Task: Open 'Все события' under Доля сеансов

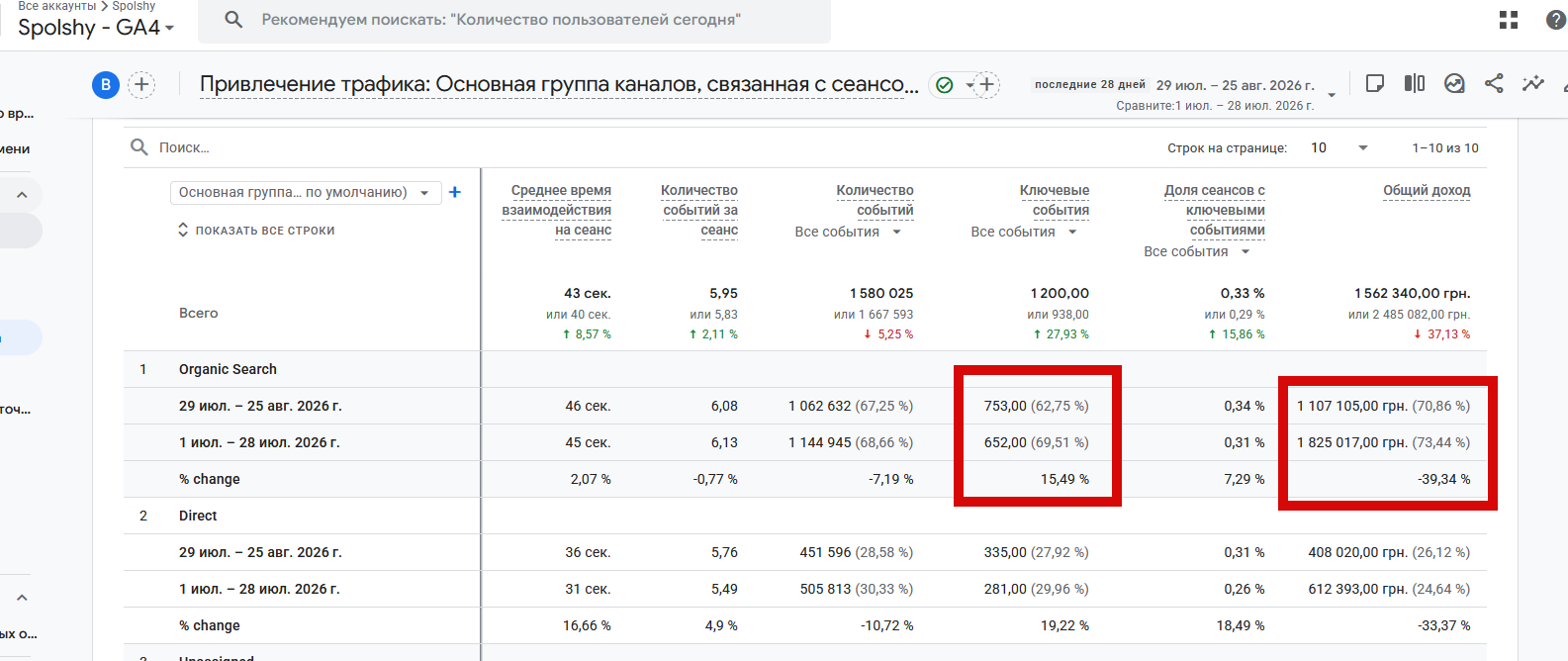Action: tap(1197, 251)
